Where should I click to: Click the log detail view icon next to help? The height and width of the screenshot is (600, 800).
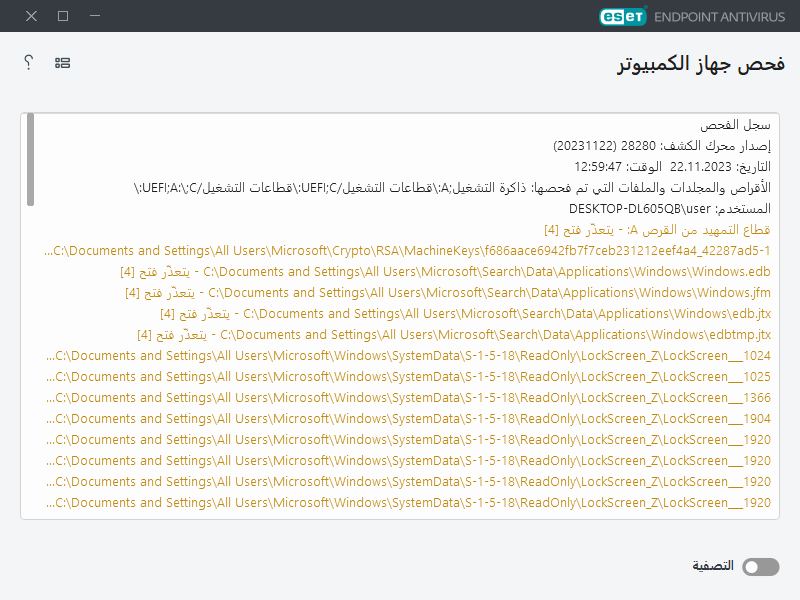61,62
